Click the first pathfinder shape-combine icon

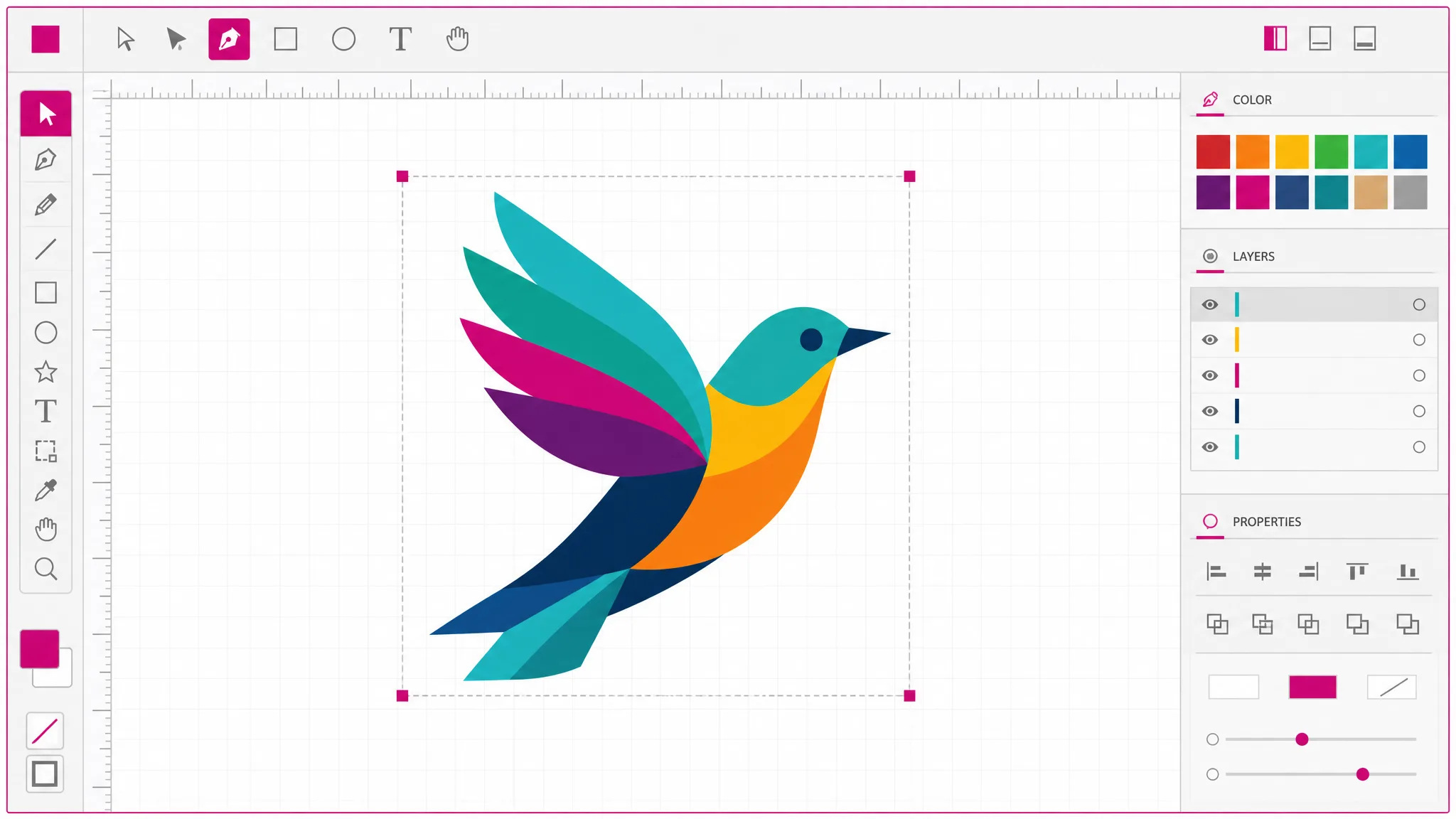(1217, 624)
